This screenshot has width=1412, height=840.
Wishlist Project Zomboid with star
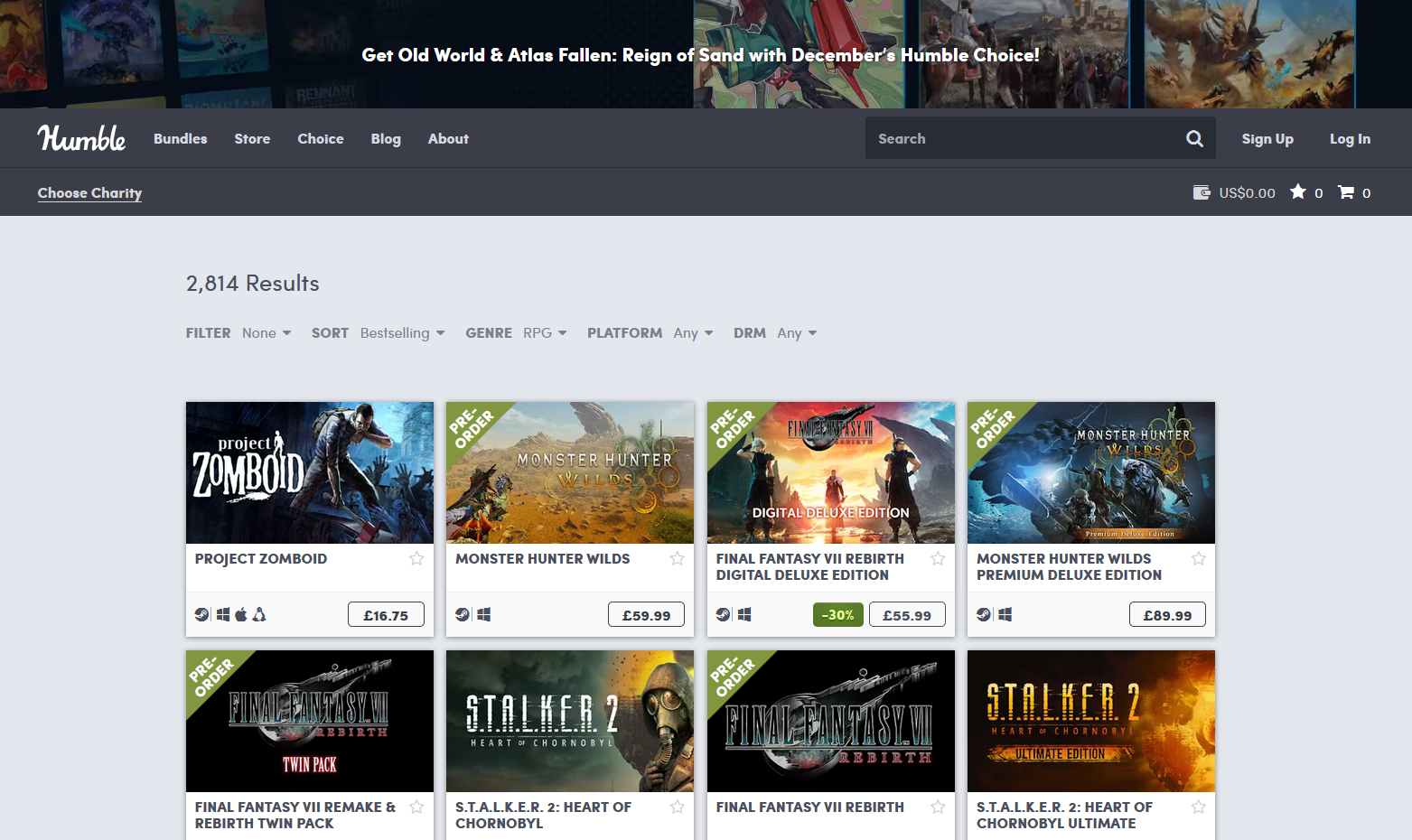[x=416, y=558]
